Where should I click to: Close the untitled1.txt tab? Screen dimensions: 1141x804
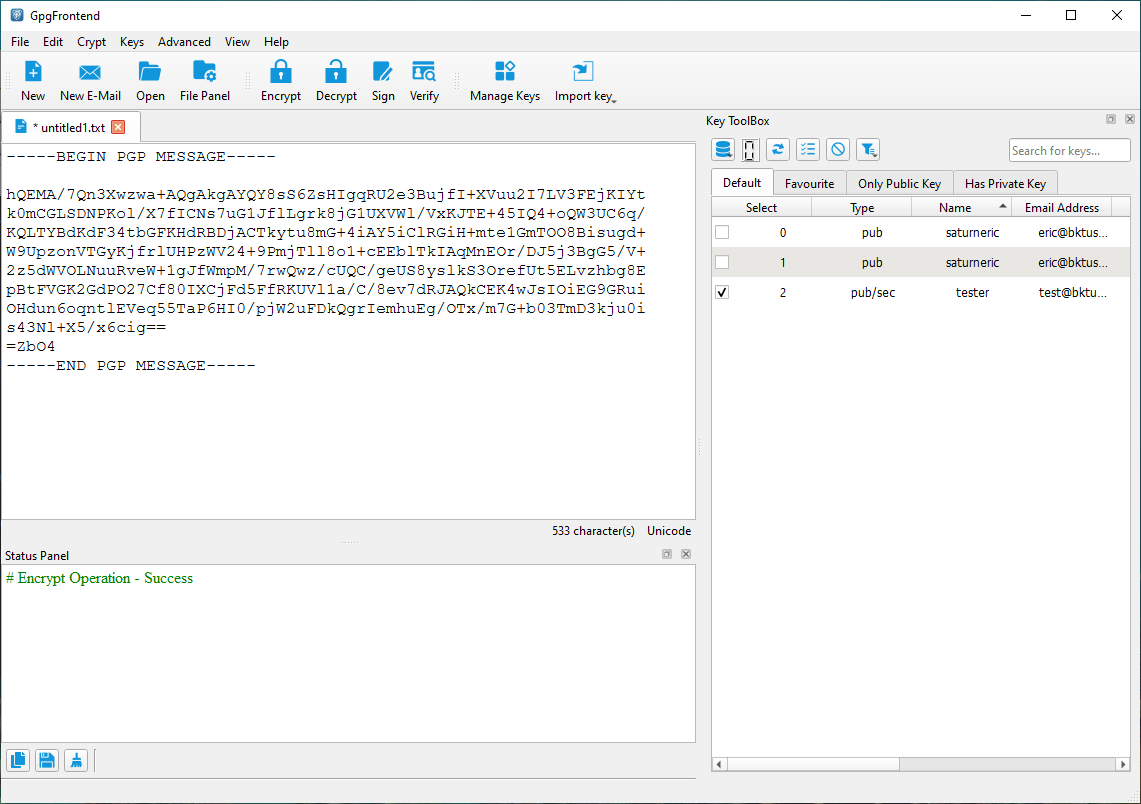pos(118,127)
